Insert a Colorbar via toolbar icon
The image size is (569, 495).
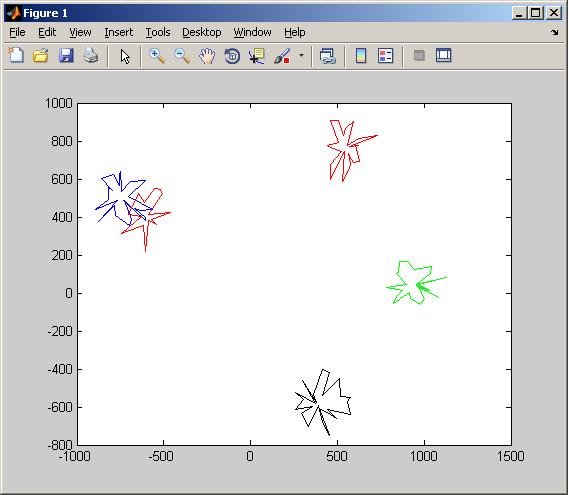361,56
